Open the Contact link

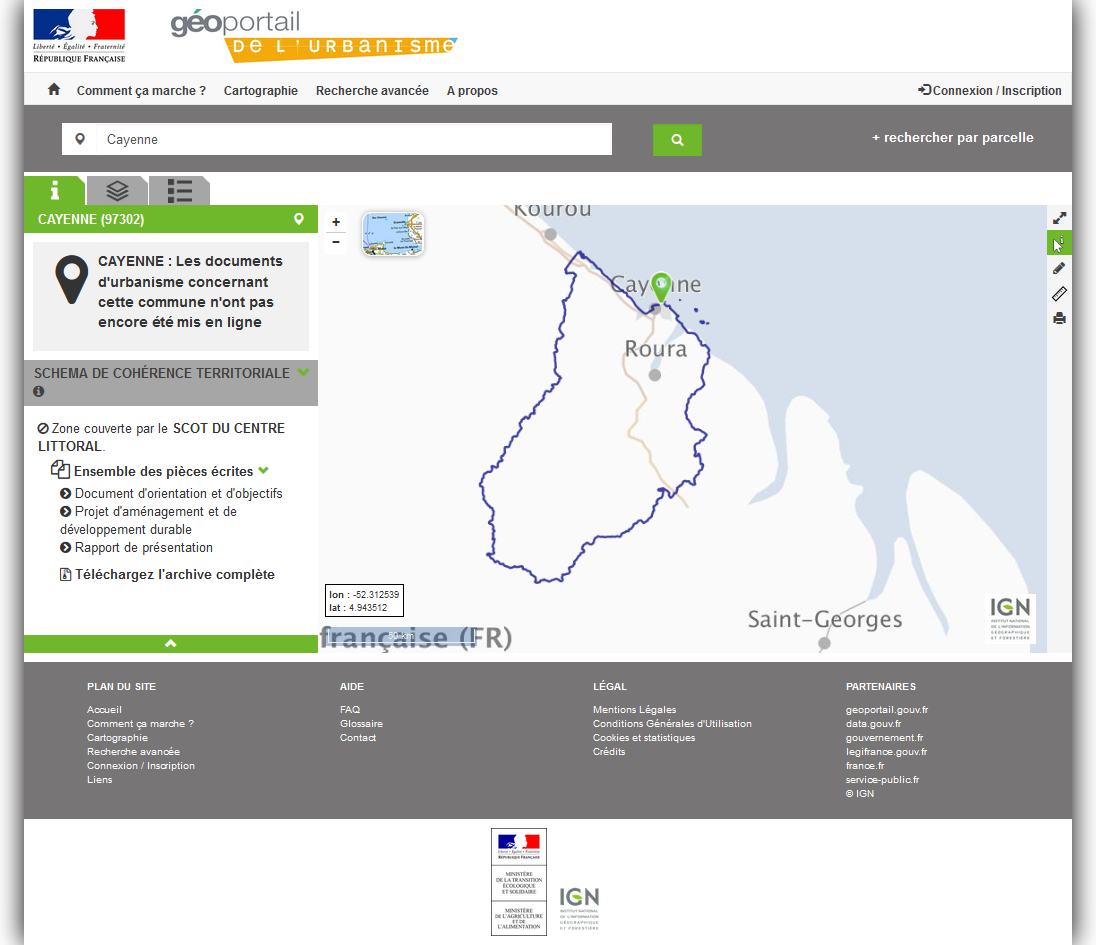click(358, 737)
